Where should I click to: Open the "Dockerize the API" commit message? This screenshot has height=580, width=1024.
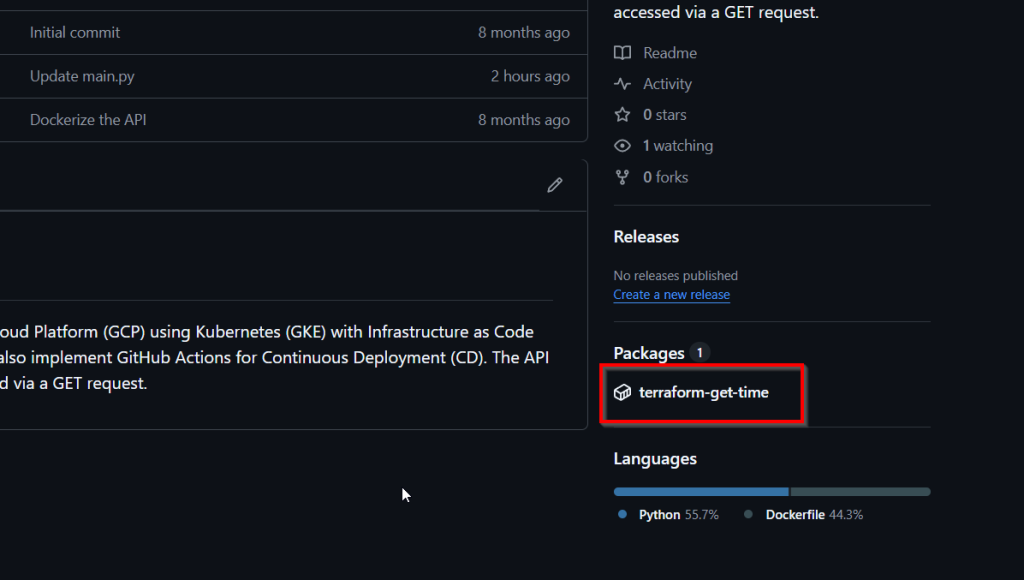tap(88, 120)
